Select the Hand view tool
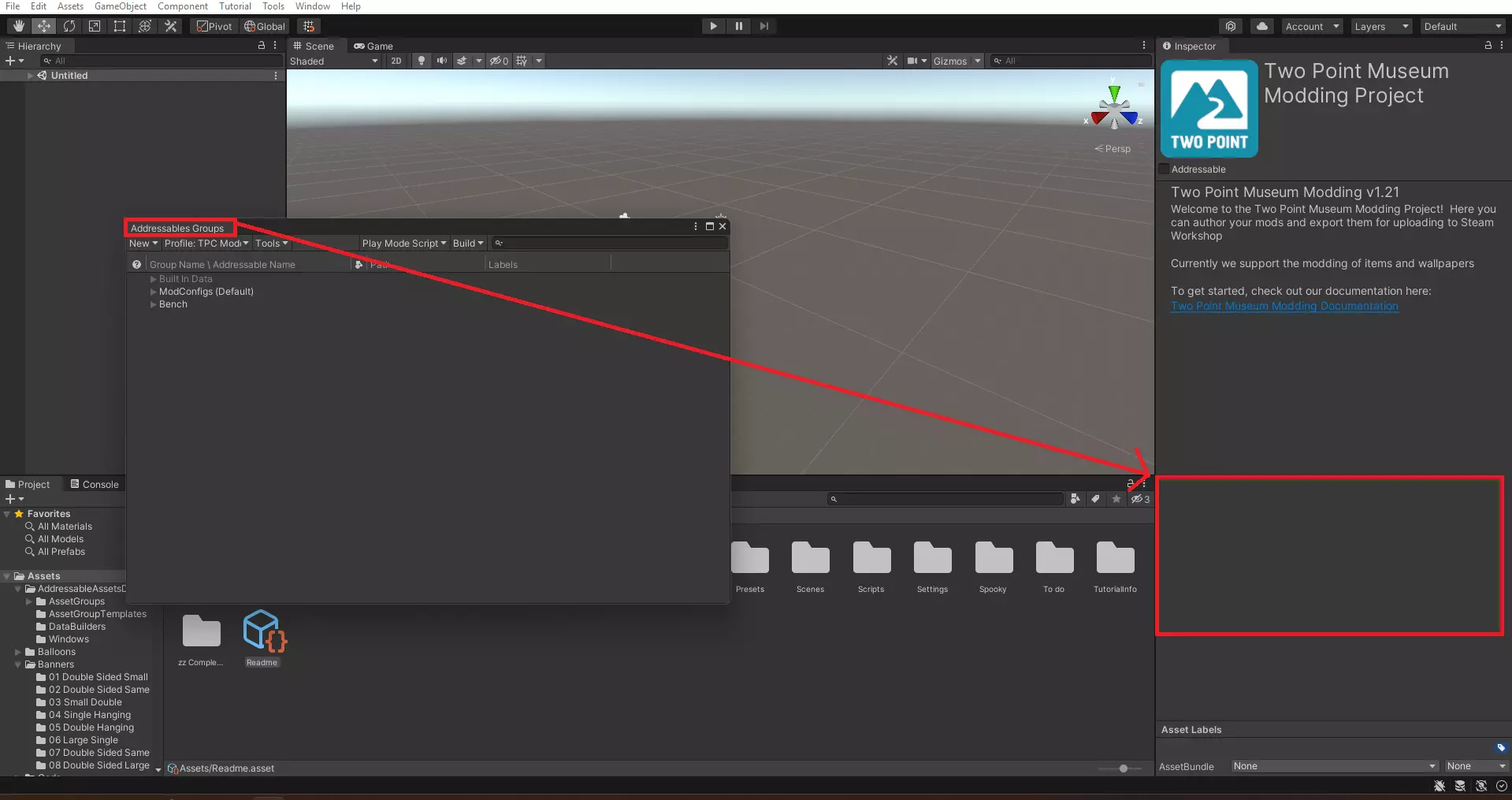Viewport: 1512px width, 800px height. tap(18, 26)
